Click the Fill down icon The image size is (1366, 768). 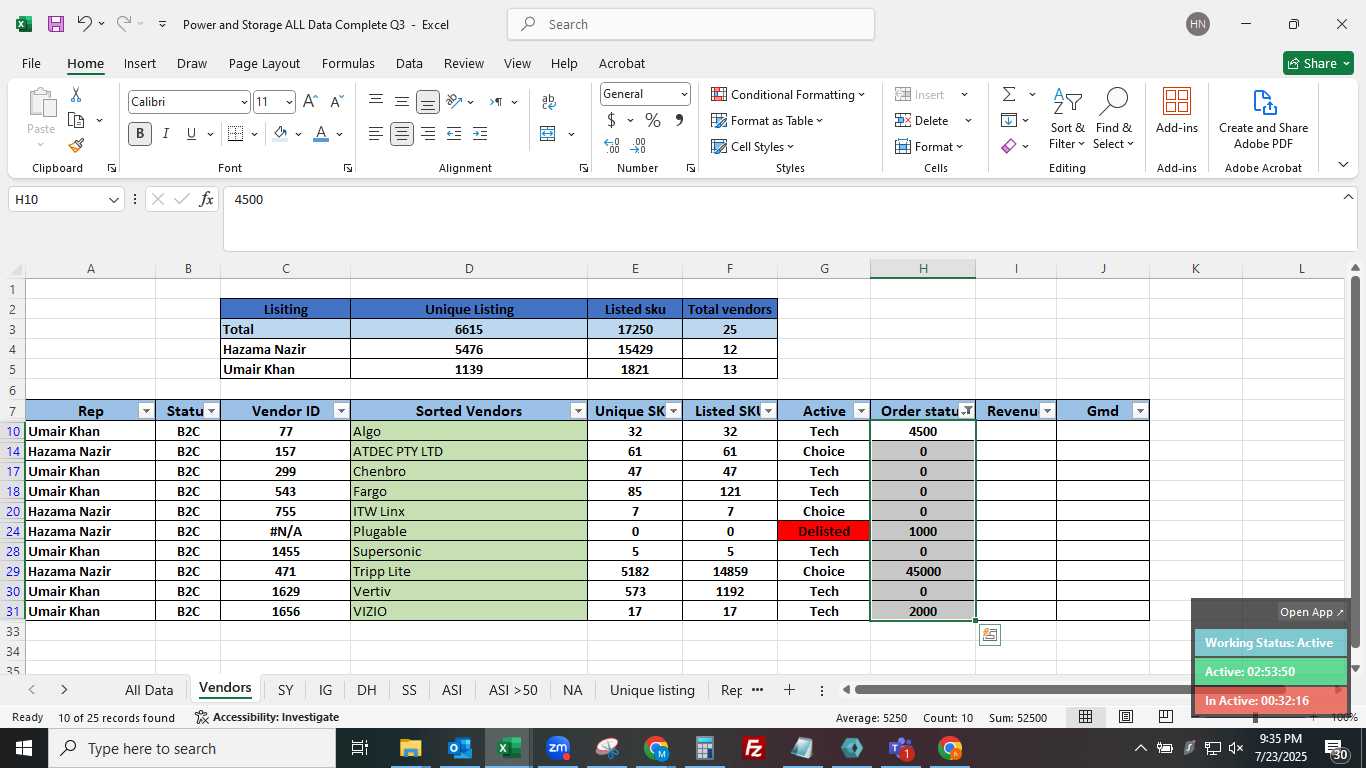pyautogui.click(x=1009, y=120)
